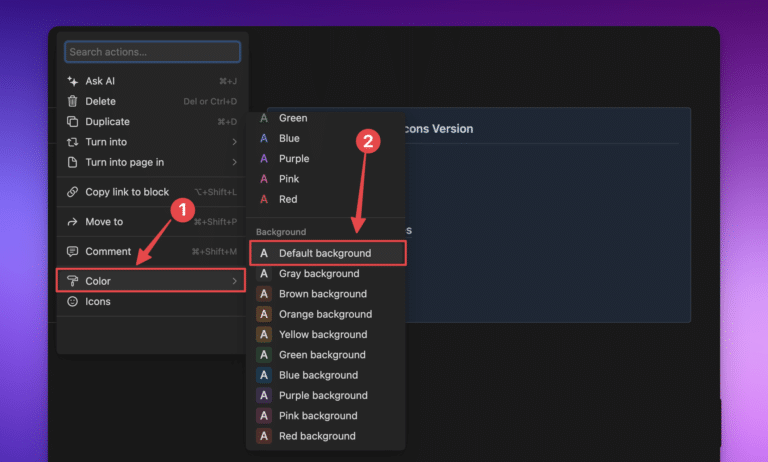The width and height of the screenshot is (768, 462).
Task: Focus the Search actions input field
Action: (152, 52)
